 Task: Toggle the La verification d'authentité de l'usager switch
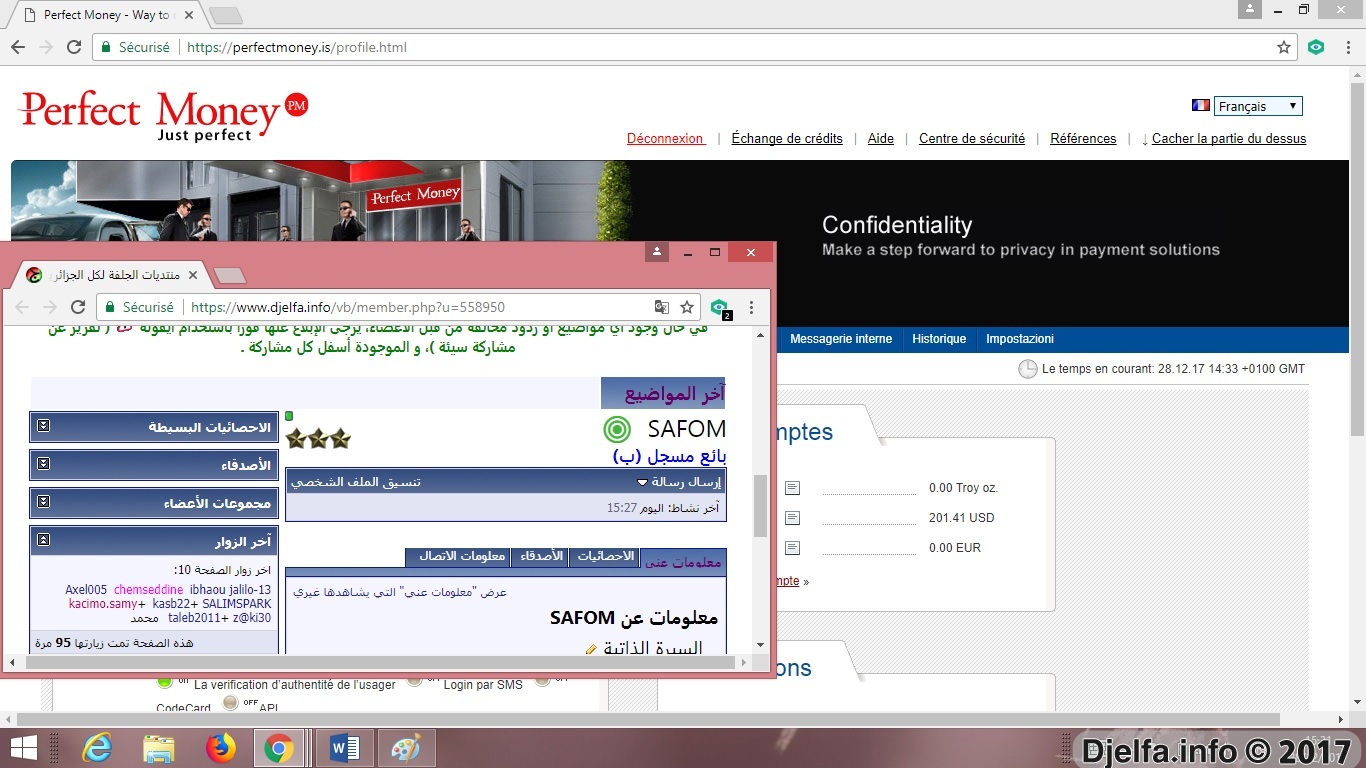[x=166, y=681]
